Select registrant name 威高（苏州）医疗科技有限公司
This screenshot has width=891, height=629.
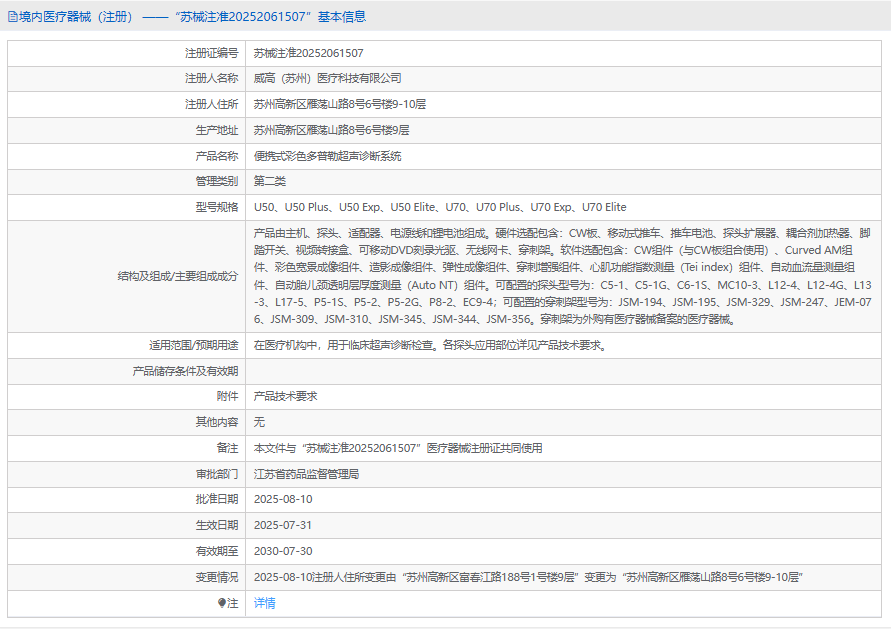[x=327, y=78]
